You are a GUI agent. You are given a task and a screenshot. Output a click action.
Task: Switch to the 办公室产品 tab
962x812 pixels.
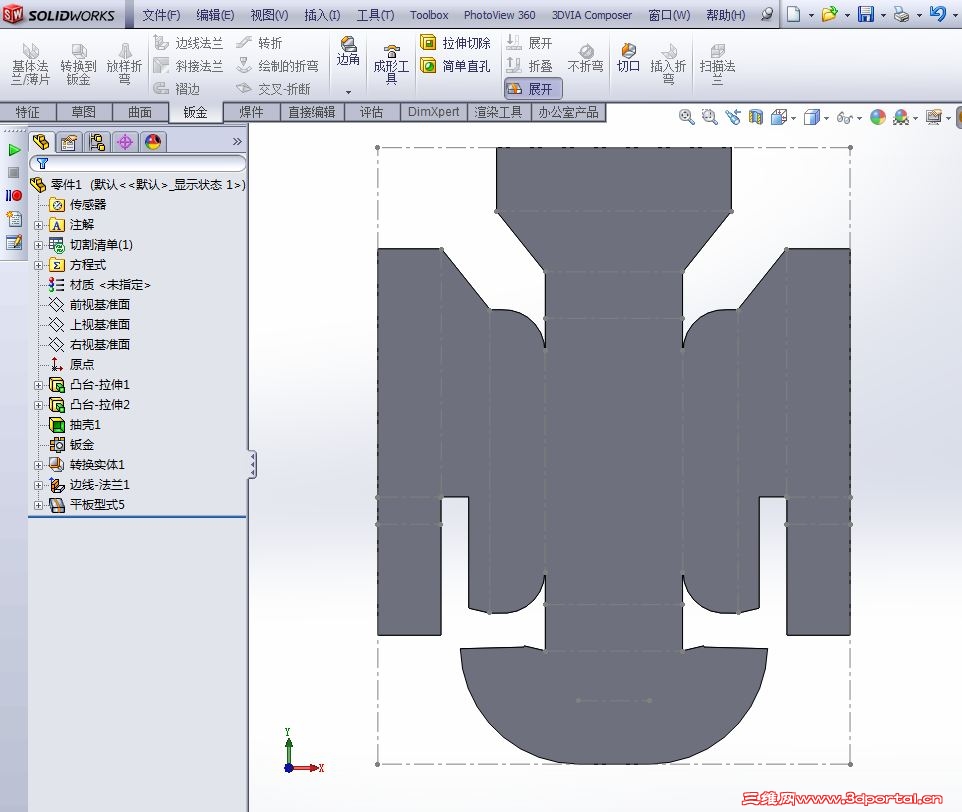point(568,112)
